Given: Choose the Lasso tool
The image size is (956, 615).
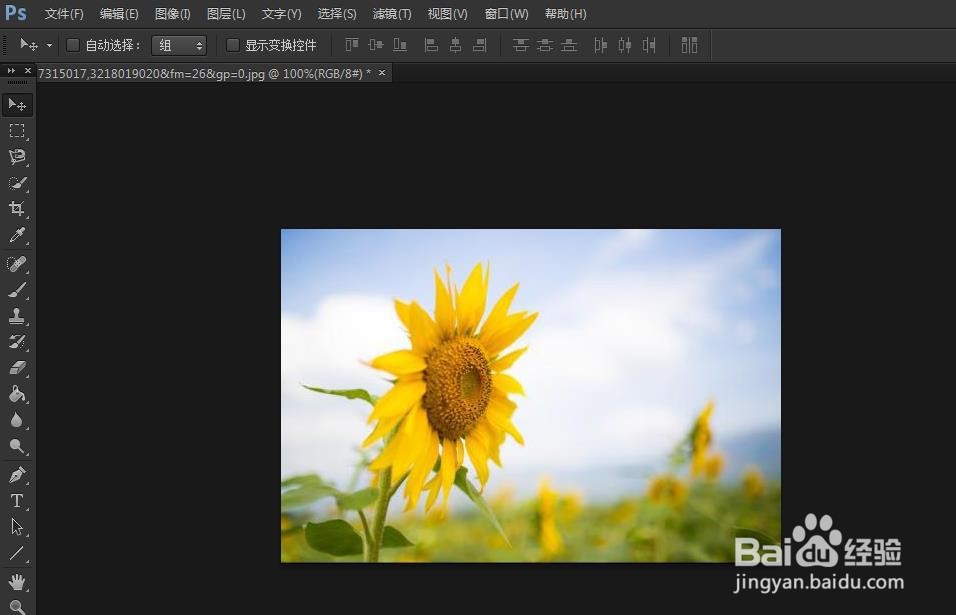Looking at the screenshot, I should pyautogui.click(x=16, y=156).
